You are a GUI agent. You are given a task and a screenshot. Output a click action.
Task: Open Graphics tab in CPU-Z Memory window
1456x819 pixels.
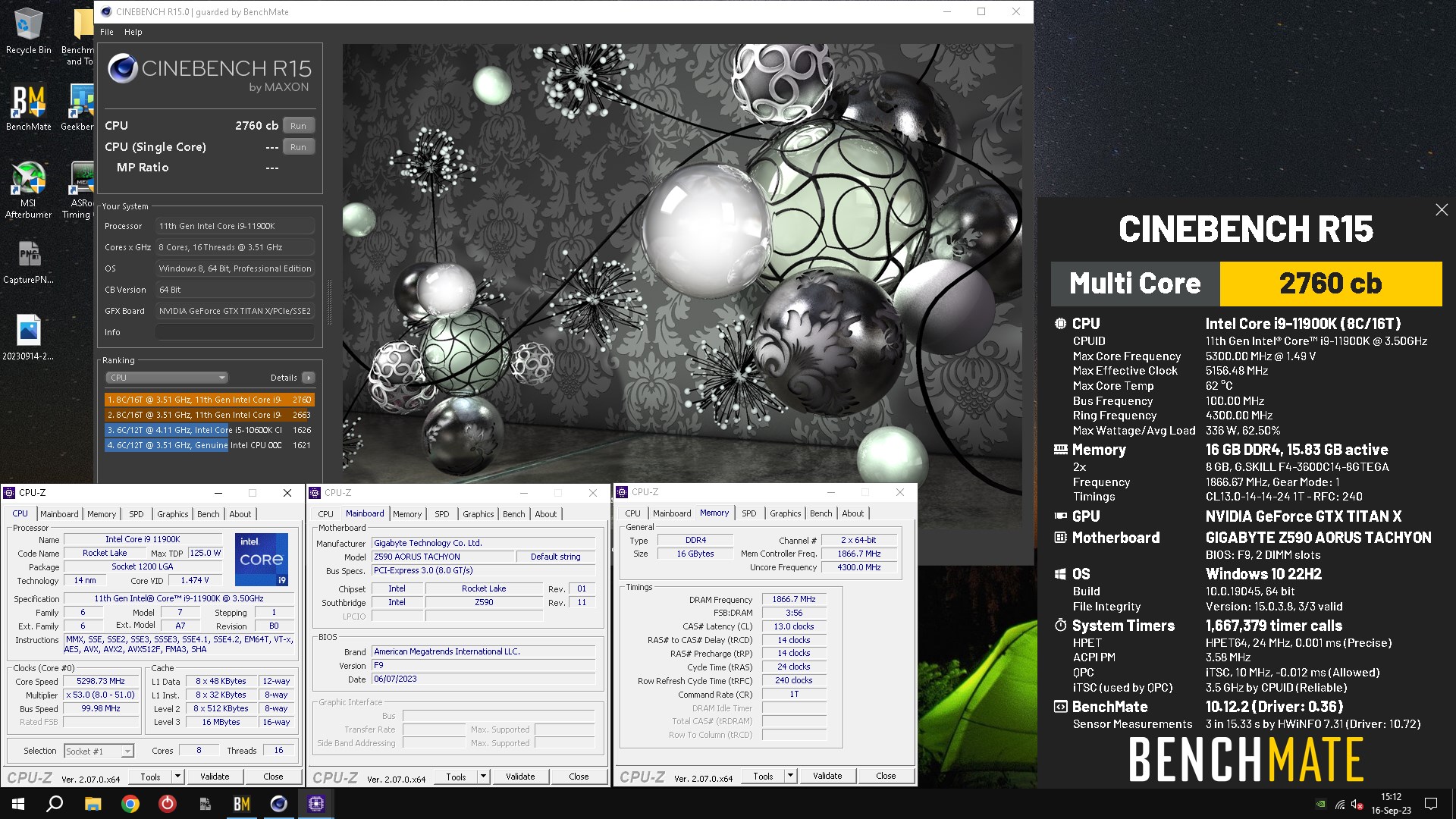click(x=785, y=513)
